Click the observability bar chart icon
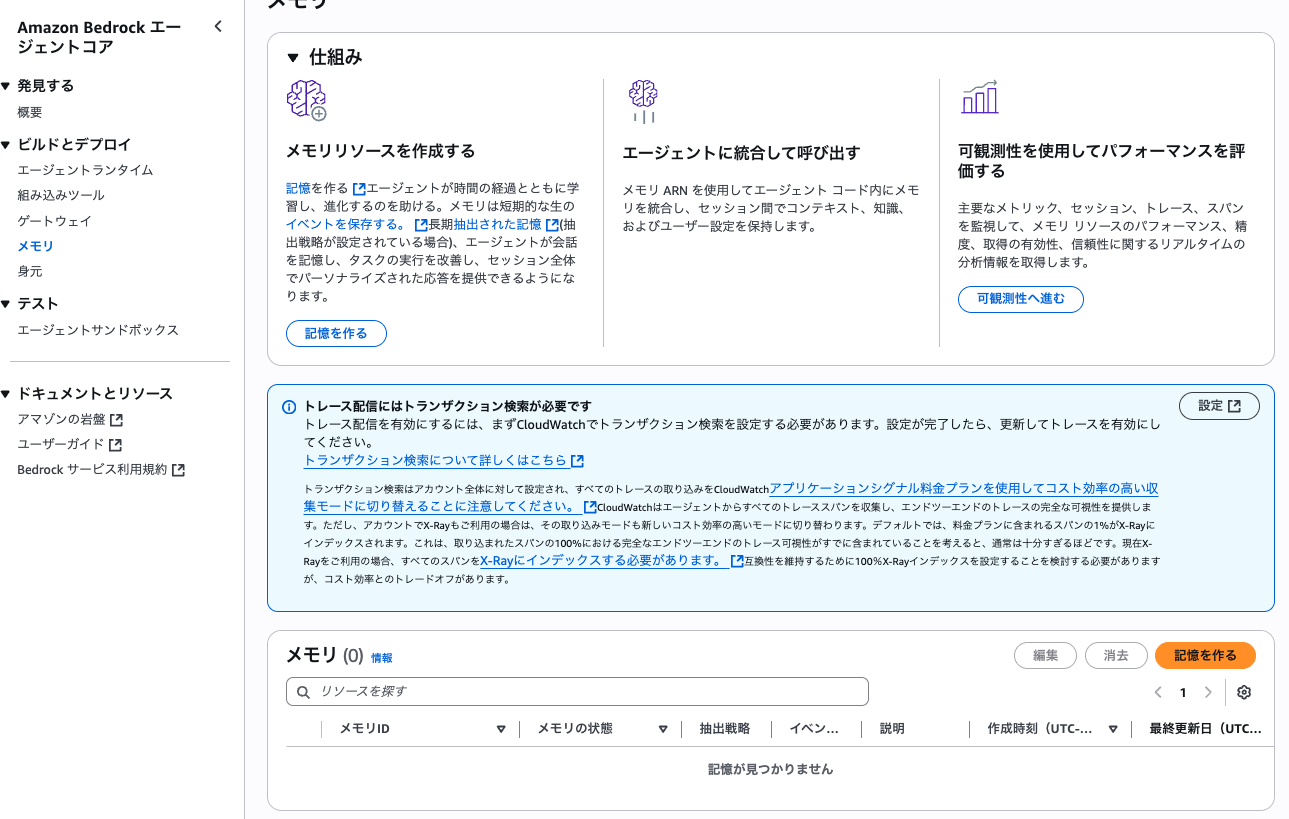Image resolution: width=1289 pixels, height=819 pixels. pos(979,98)
